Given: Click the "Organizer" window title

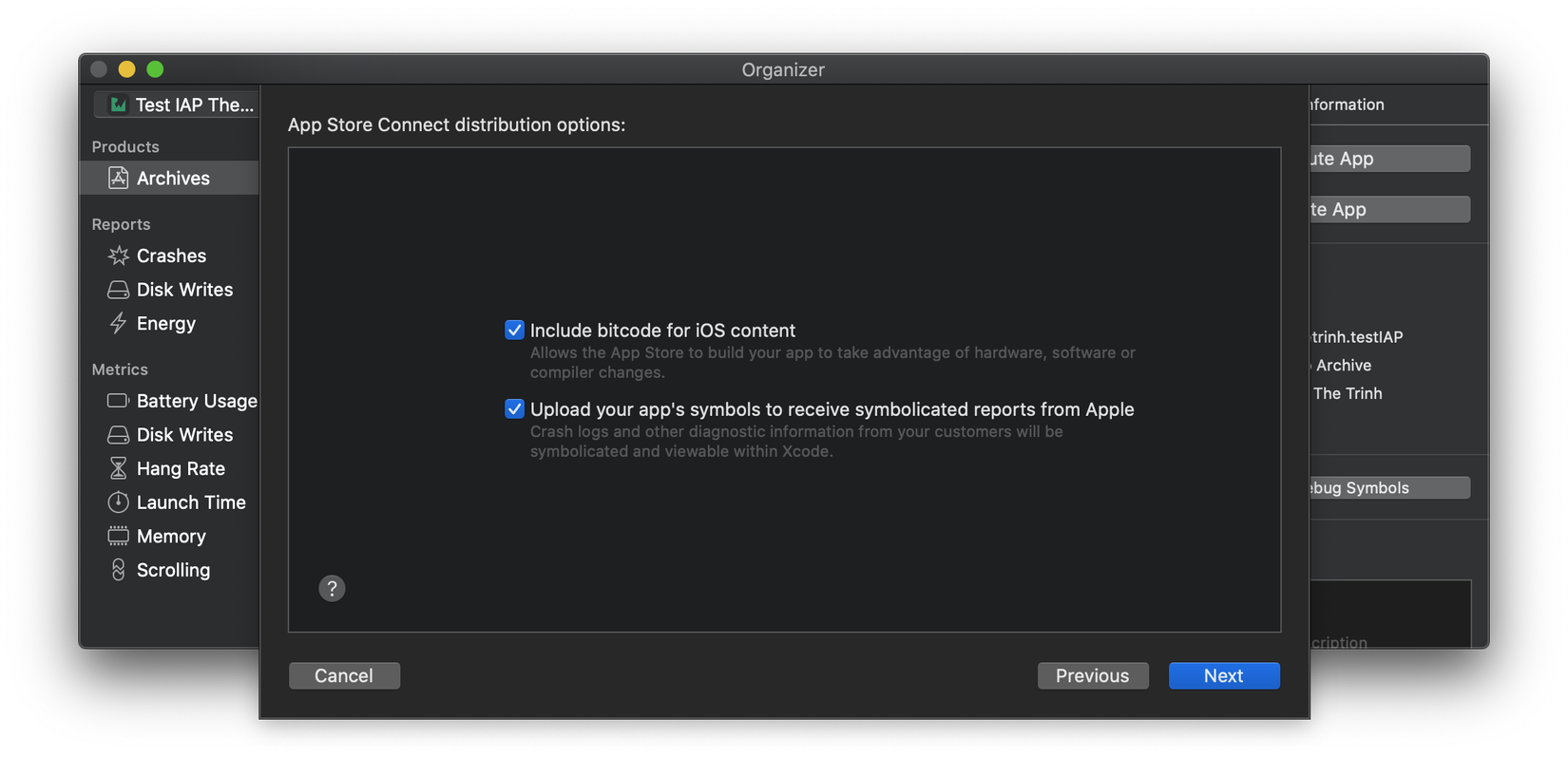Looking at the screenshot, I should [783, 69].
